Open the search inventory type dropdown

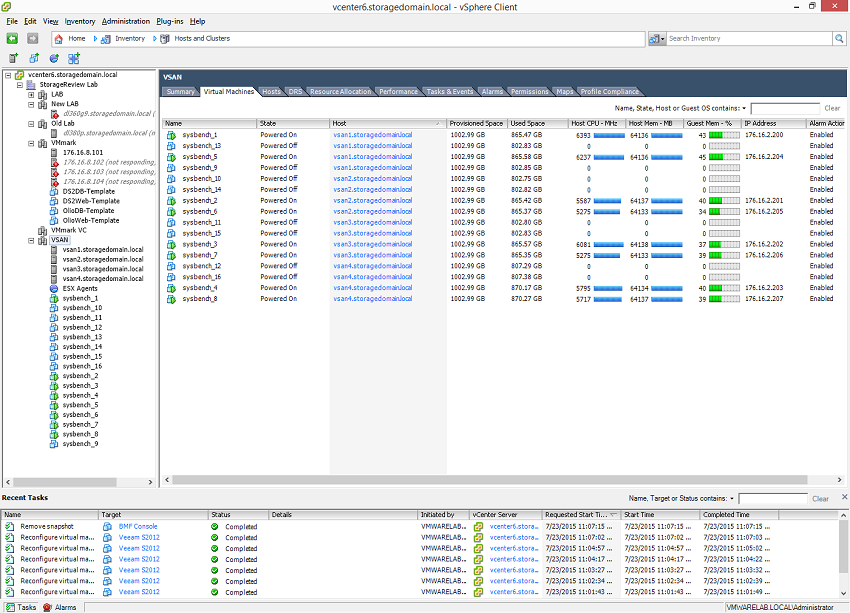(x=657, y=38)
